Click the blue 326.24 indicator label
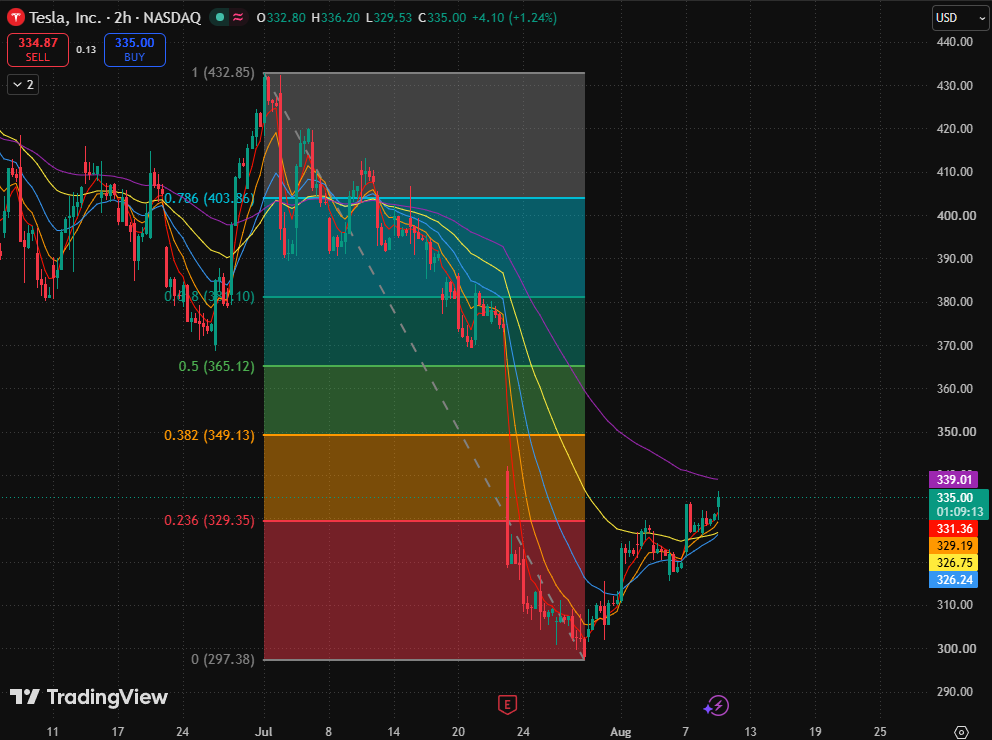This screenshot has height=740, width=992. (953, 579)
